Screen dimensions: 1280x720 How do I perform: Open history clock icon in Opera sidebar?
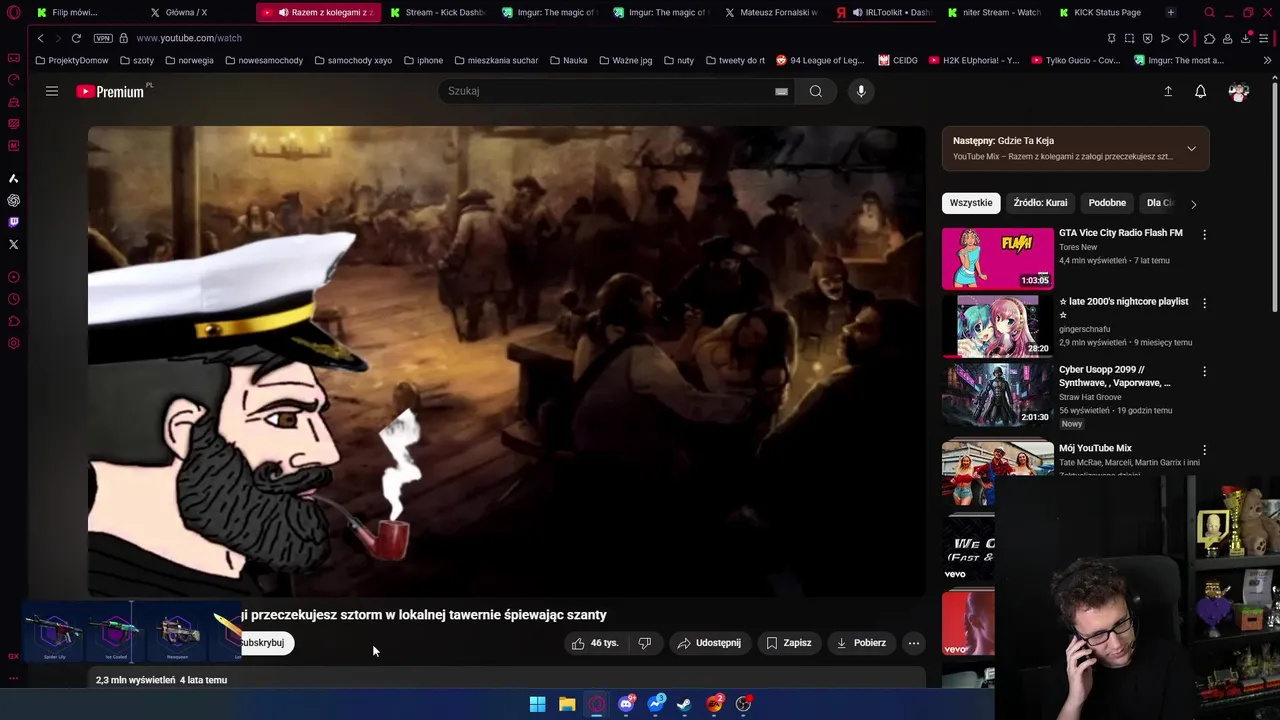click(x=13, y=299)
